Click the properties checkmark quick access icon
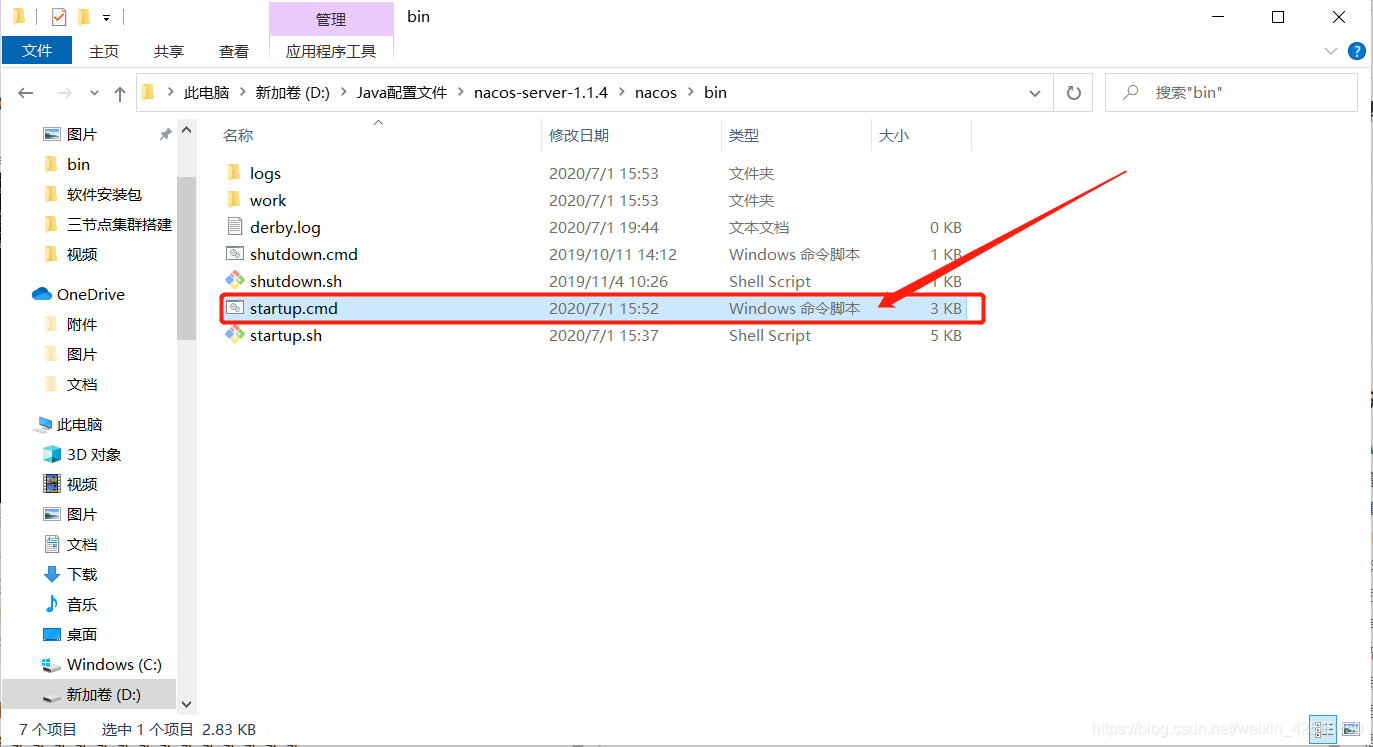The width and height of the screenshot is (1373, 747). pyautogui.click(x=58, y=17)
